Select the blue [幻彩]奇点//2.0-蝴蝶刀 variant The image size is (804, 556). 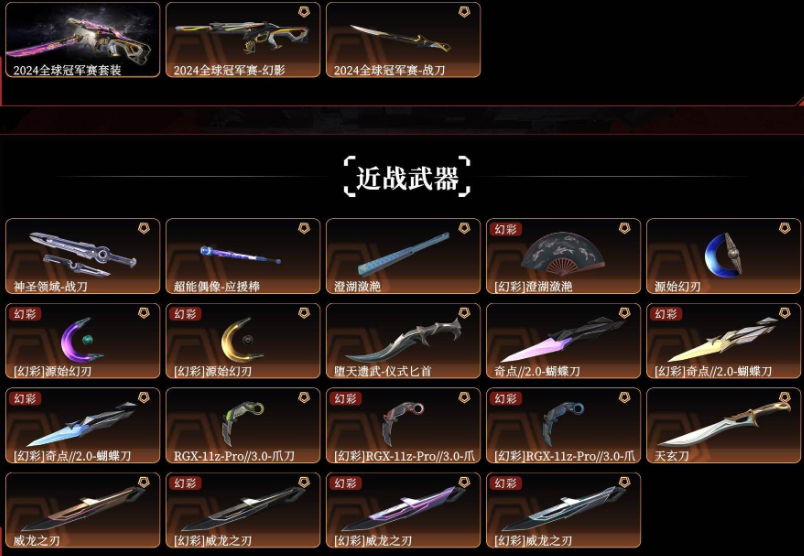pos(83,426)
